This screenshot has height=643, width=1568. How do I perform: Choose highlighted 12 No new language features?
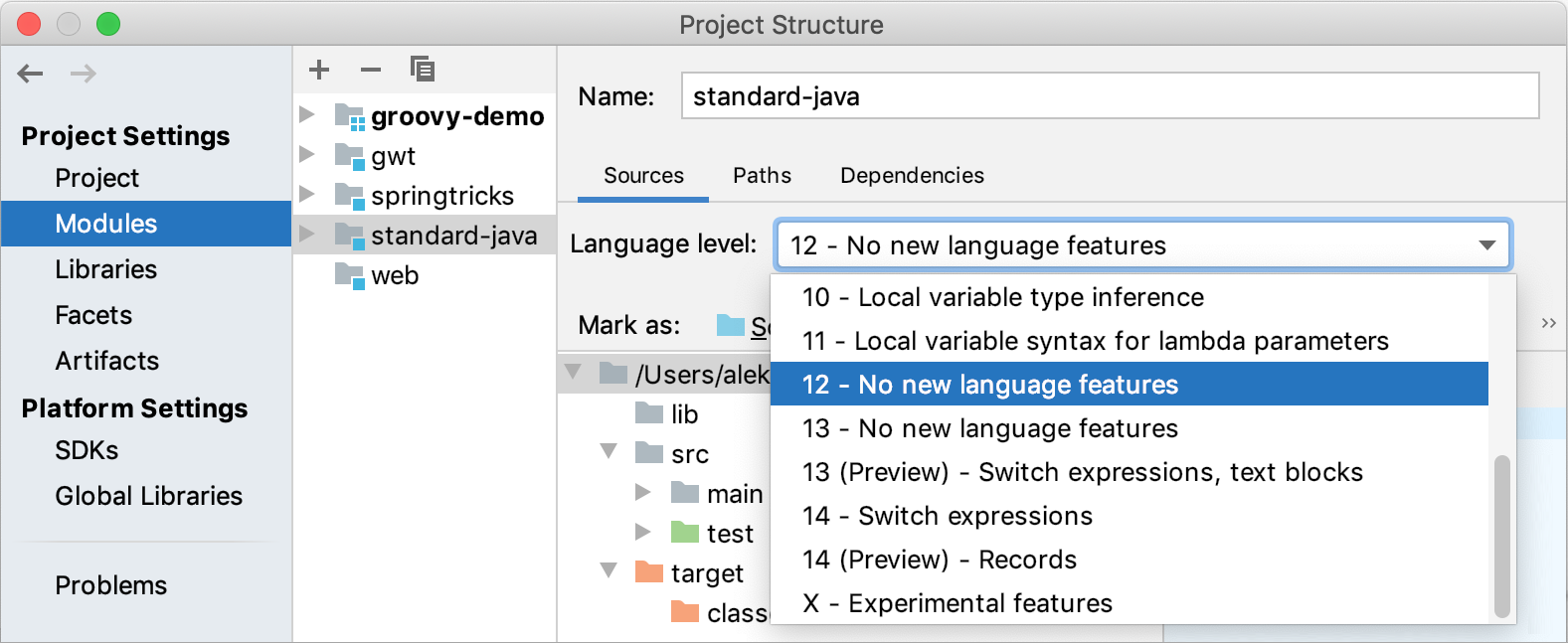click(1131, 385)
